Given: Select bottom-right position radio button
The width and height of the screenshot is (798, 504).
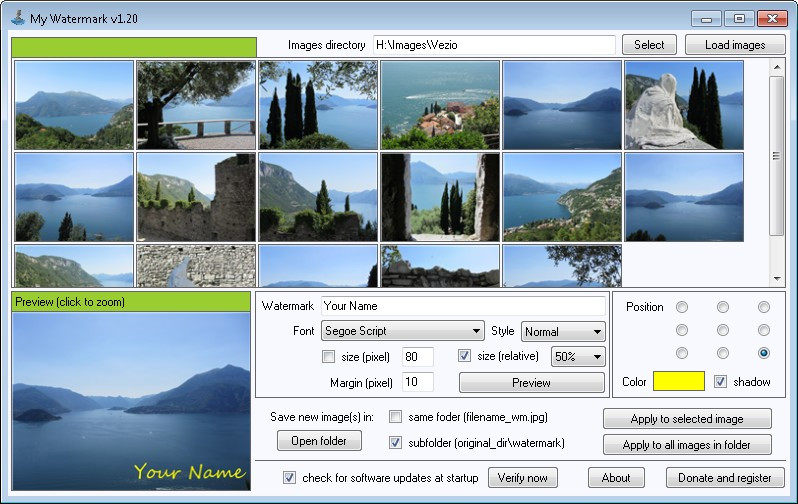Looking at the screenshot, I should point(764,353).
